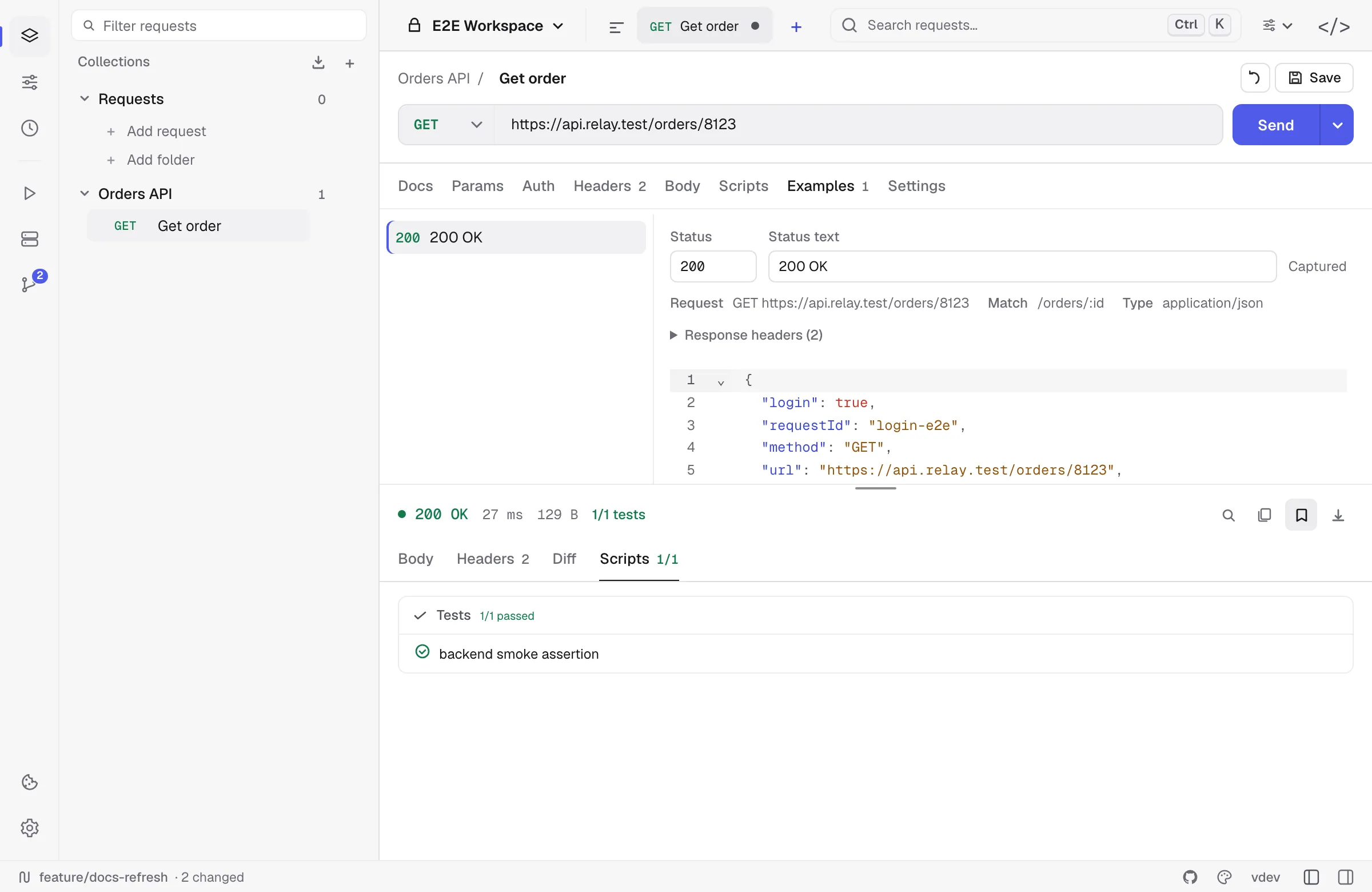The width and height of the screenshot is (1372, 892).
Task: Open the GET method dropdown
Action: pyautogui.click(x=447, y=125)
